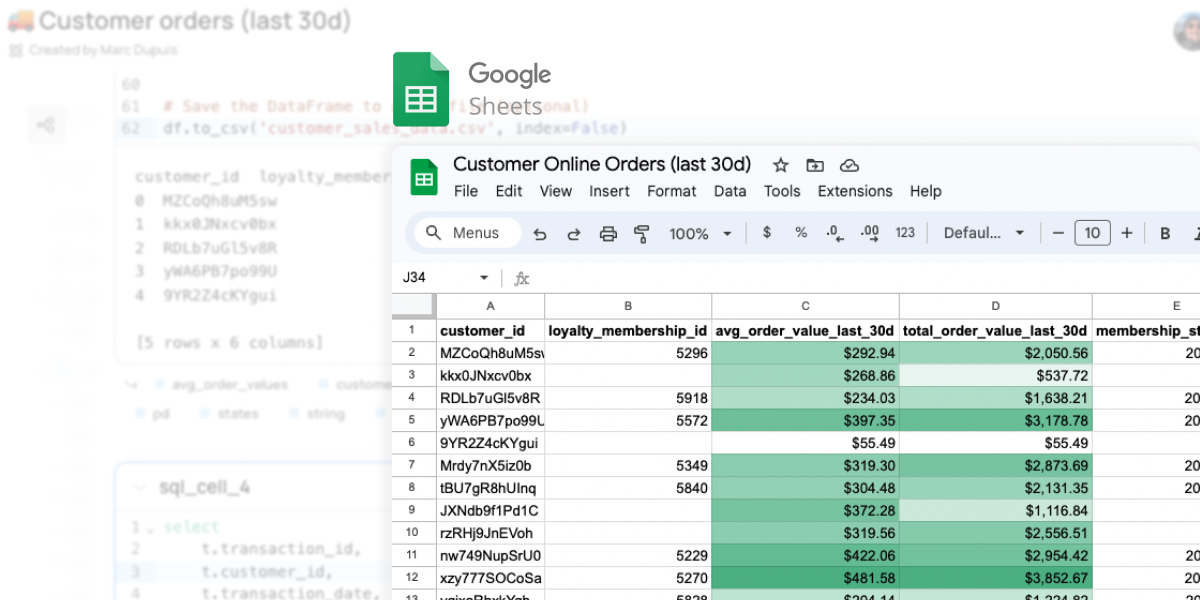The width and height of the screenshot is (1200, 600).
Task: Click cell containing $1,116.84
Action: [x=995, y=510]
